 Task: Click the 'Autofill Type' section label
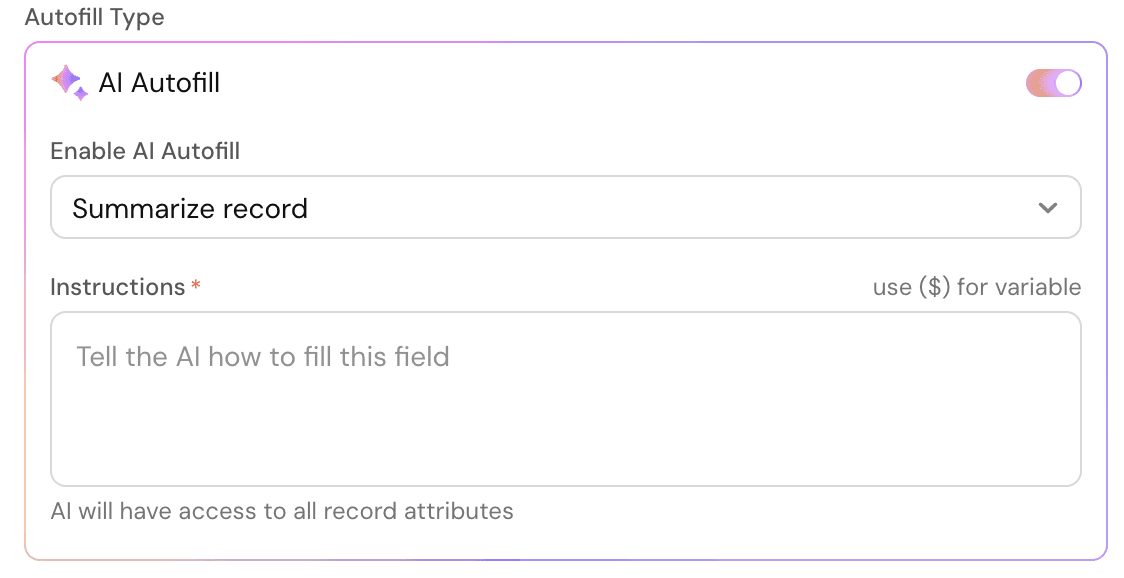[x=95, y=16]
